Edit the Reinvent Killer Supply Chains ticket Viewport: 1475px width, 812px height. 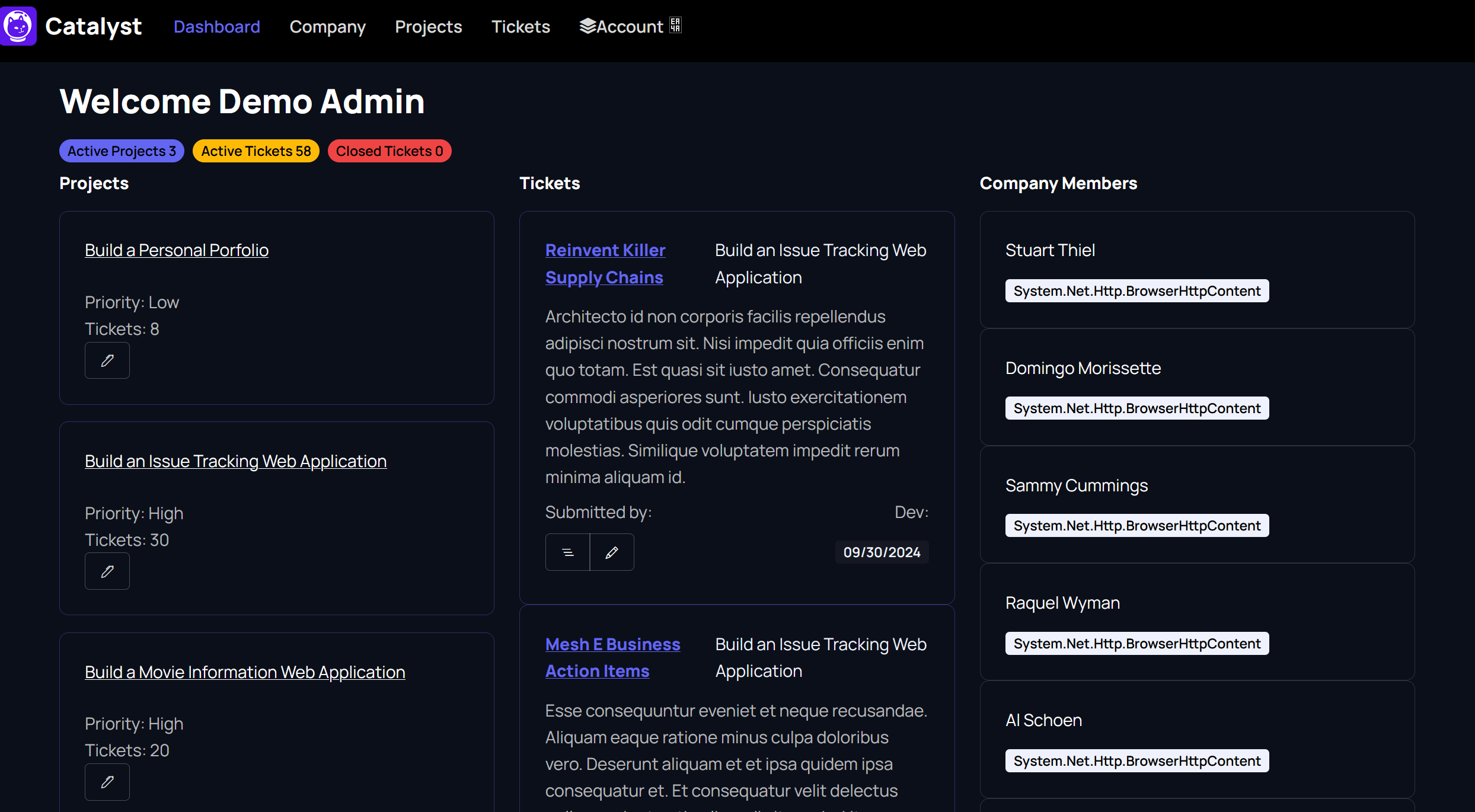[612, 552]
